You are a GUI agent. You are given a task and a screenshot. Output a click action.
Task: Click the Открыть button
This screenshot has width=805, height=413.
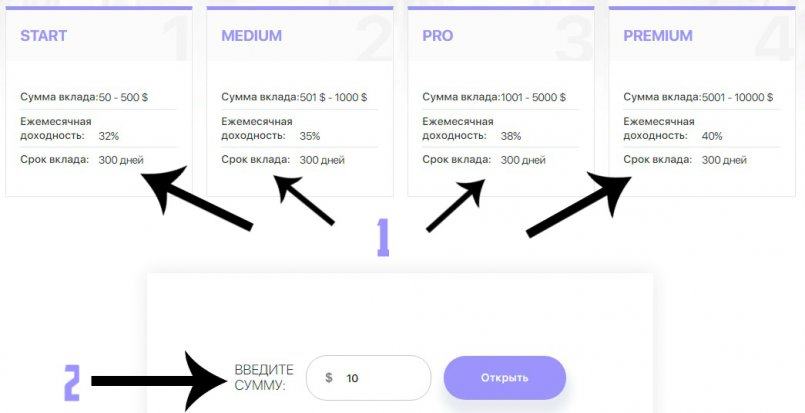point(505,378)
